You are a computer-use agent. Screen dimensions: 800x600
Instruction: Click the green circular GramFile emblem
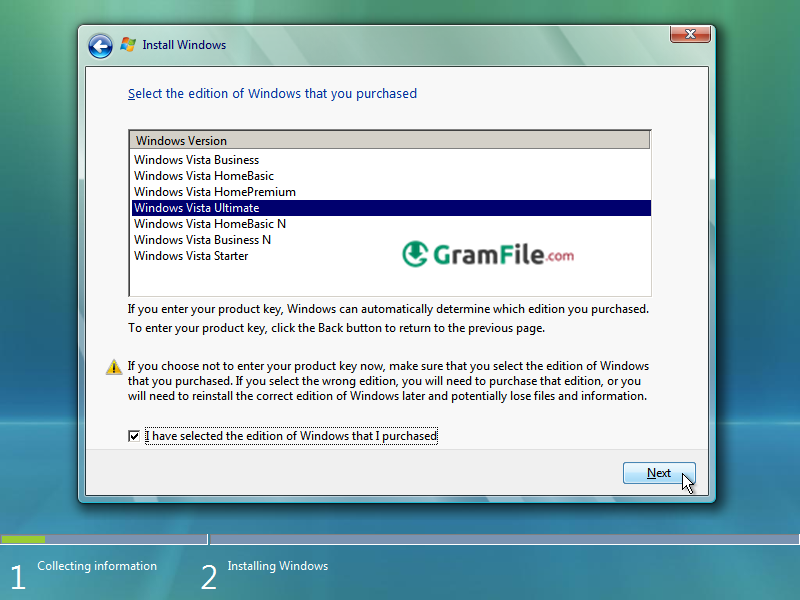pyautogui.click(x=415, y=254)
